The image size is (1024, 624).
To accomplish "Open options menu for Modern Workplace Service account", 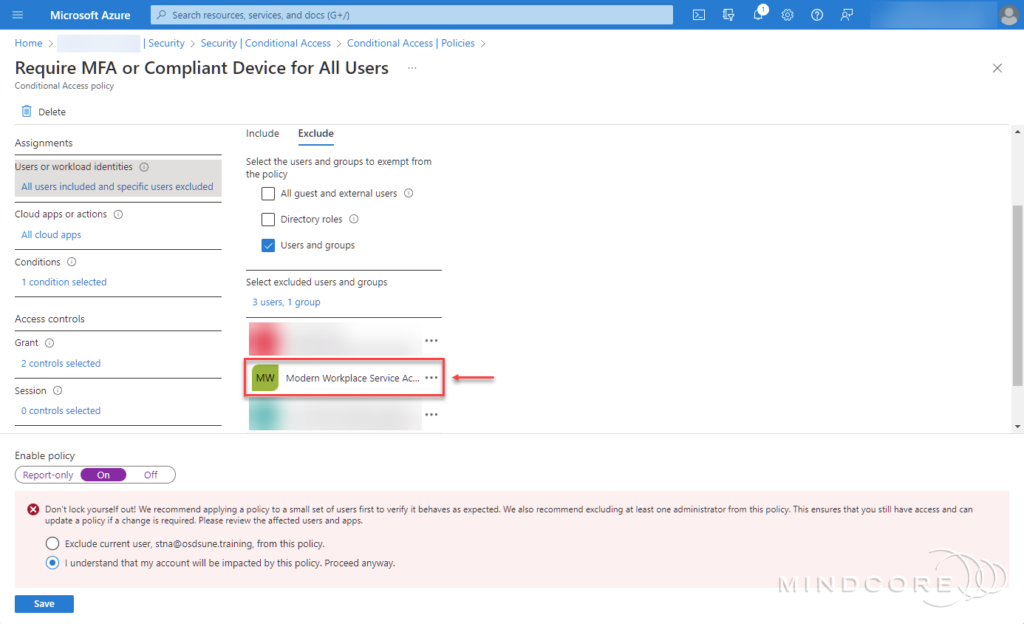I will pos(431,377).
